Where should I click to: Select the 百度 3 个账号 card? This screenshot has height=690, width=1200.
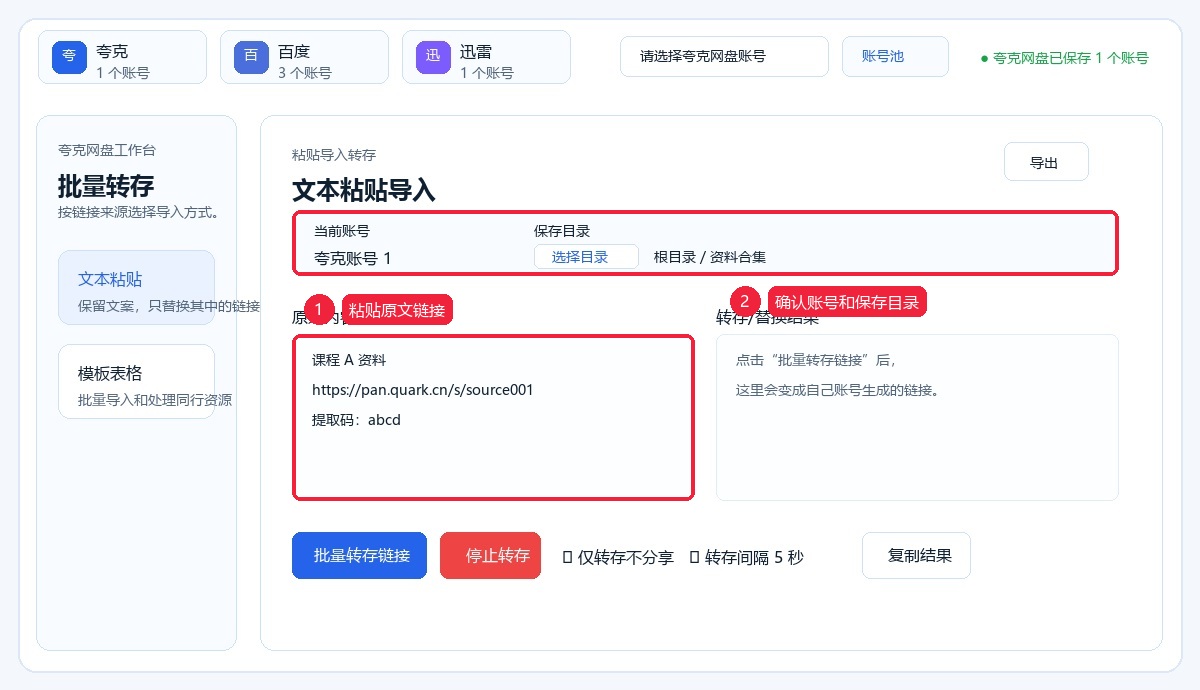304,57
